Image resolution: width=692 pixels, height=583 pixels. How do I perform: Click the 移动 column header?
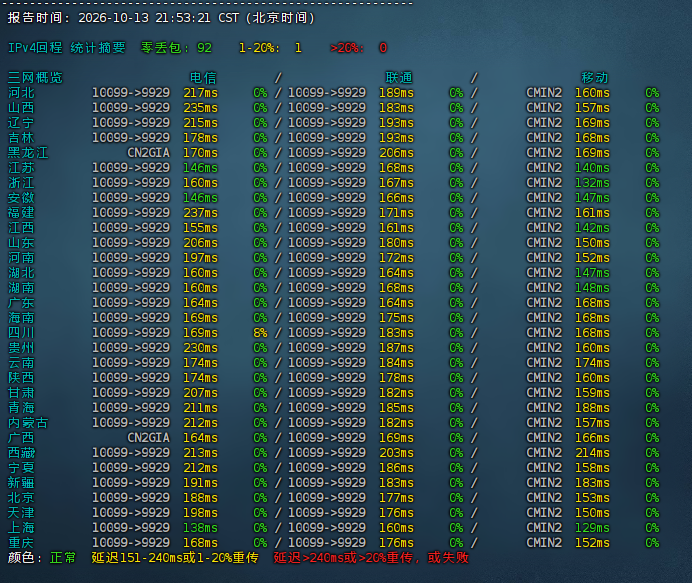(x=594, y=78)
